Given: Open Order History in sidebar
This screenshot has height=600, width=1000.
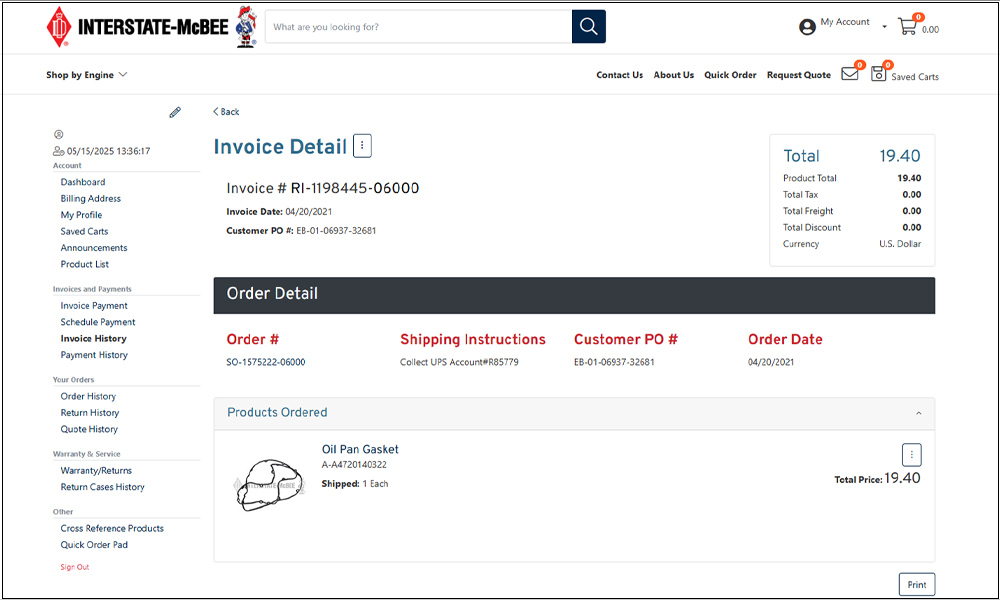Looking at the screenshot, I should pos(88,396).
